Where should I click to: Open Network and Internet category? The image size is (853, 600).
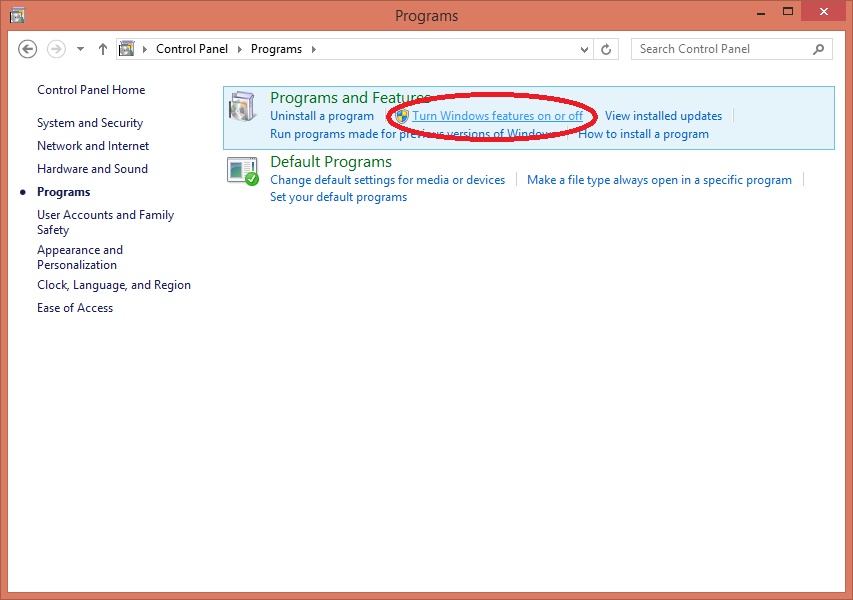coord(93,146)
